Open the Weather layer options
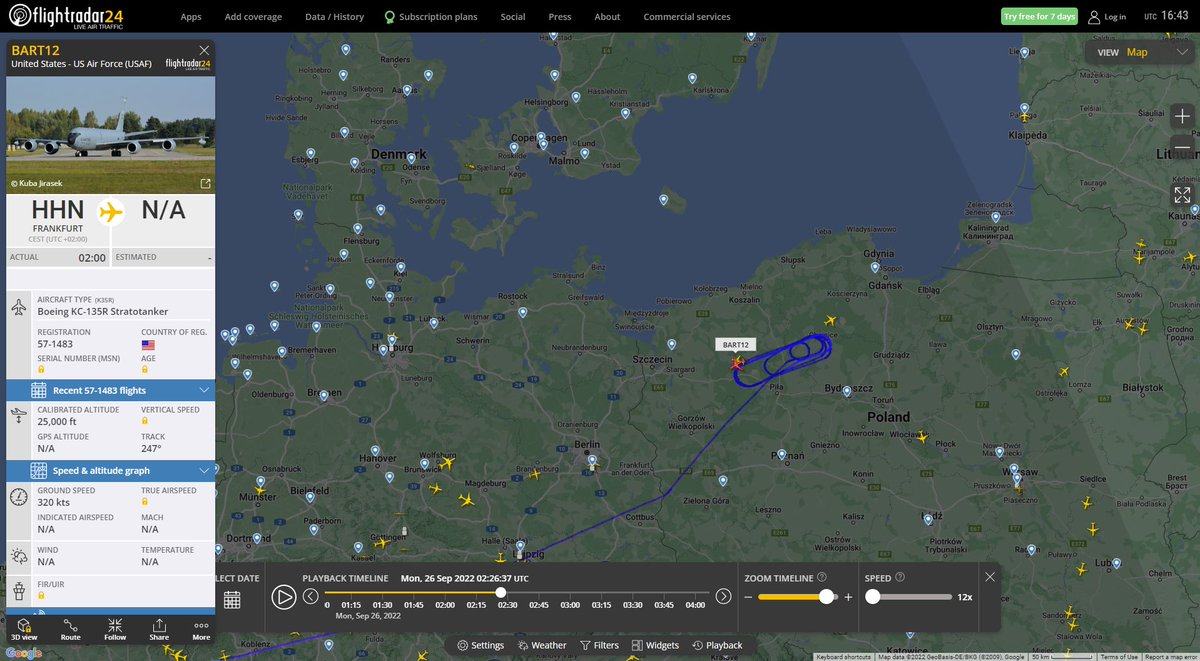 point(542,645)
